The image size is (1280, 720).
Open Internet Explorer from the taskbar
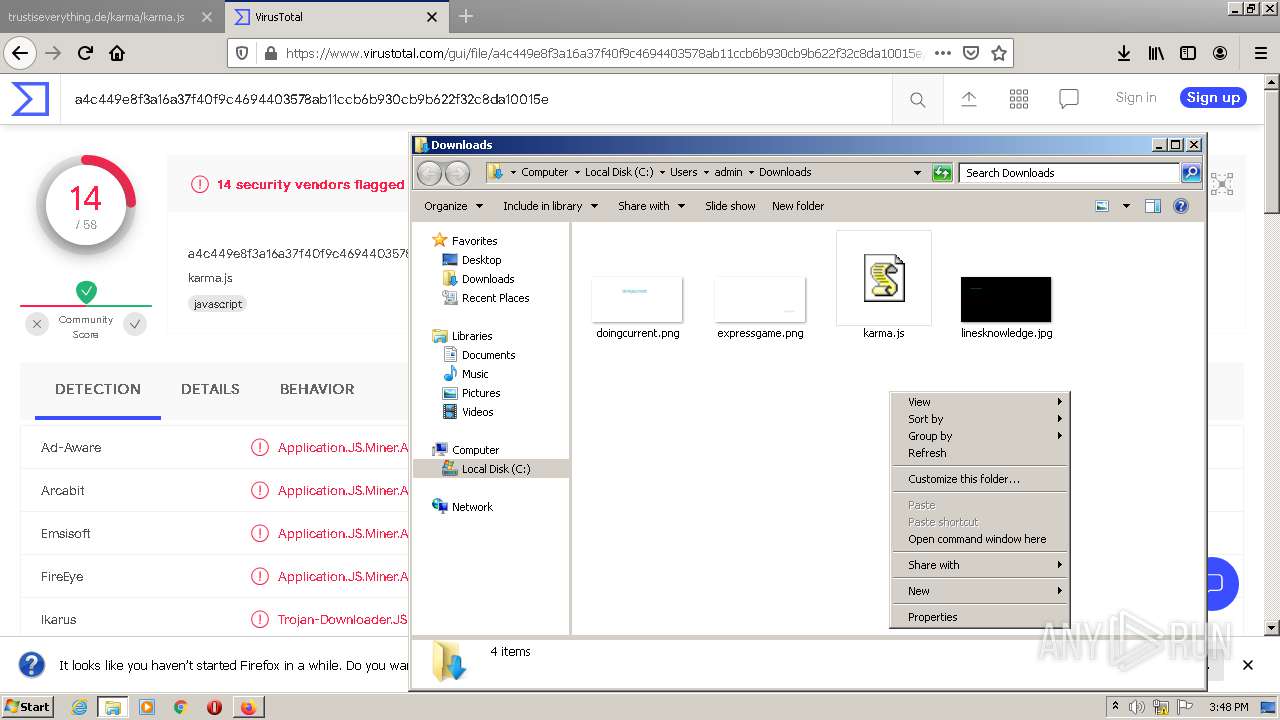(79, 707)
